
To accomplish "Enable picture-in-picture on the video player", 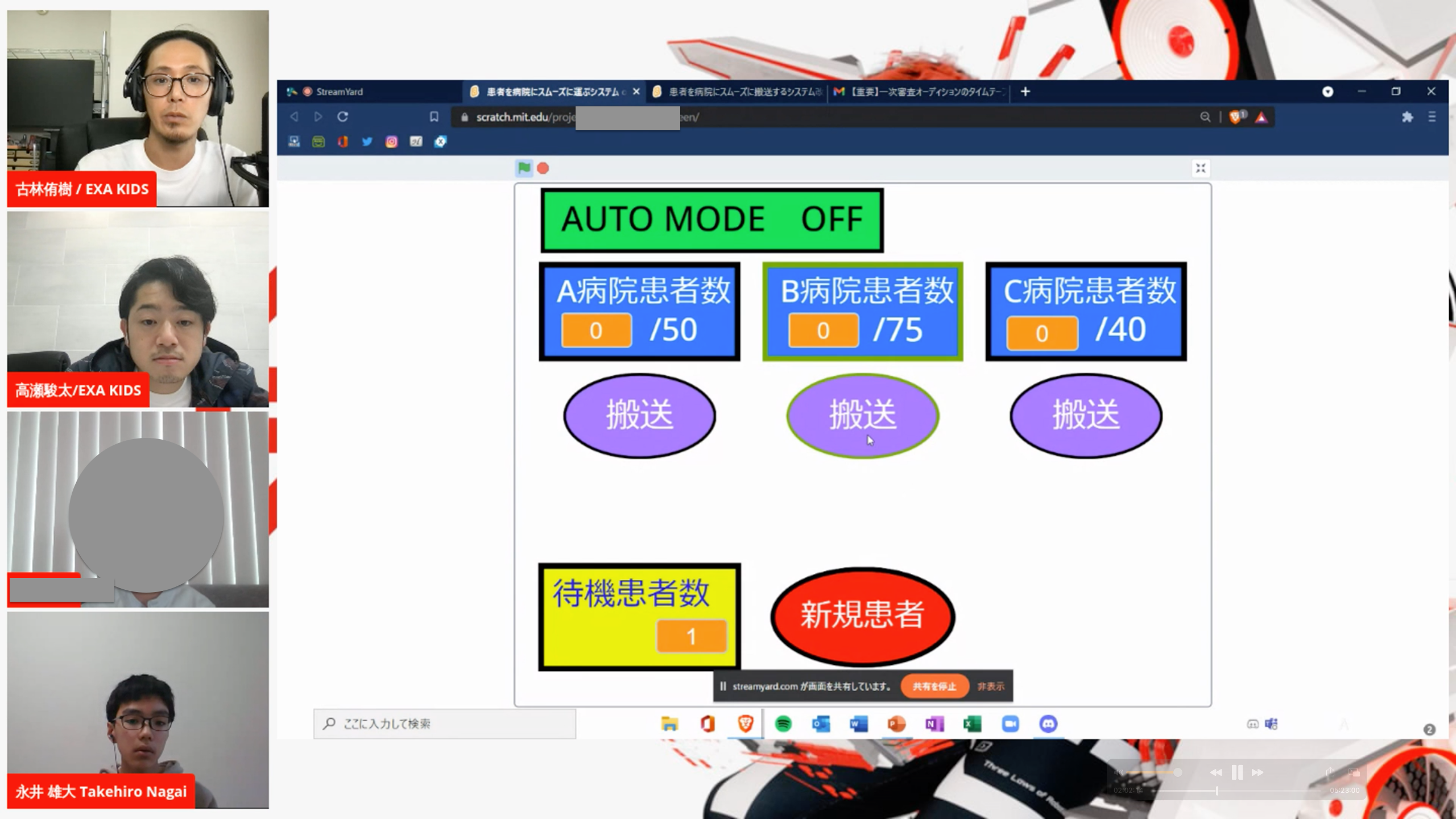I will click(x=1354, y=772).
